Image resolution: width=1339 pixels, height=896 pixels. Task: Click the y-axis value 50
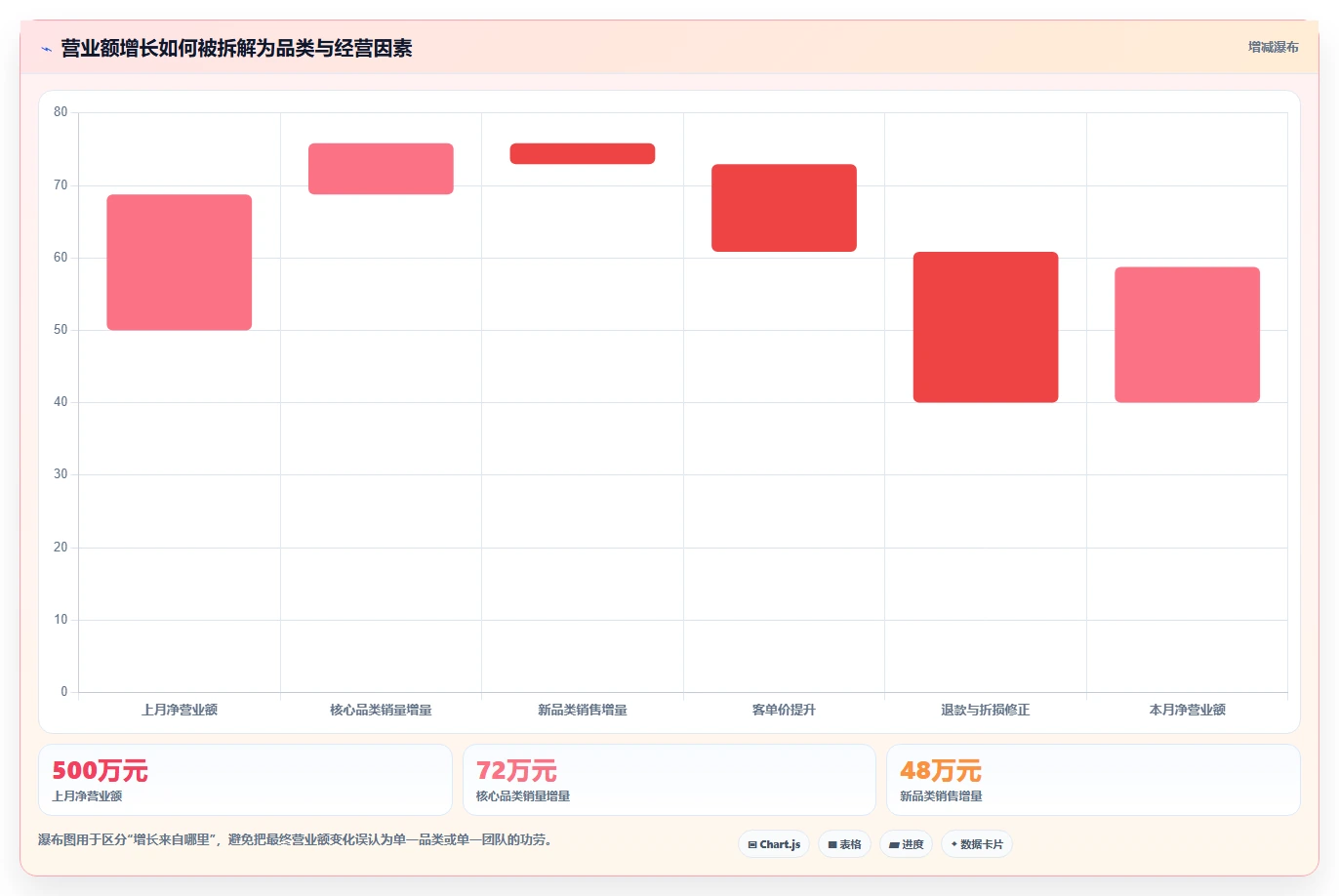pyautogui.click(x=61, y=330)
